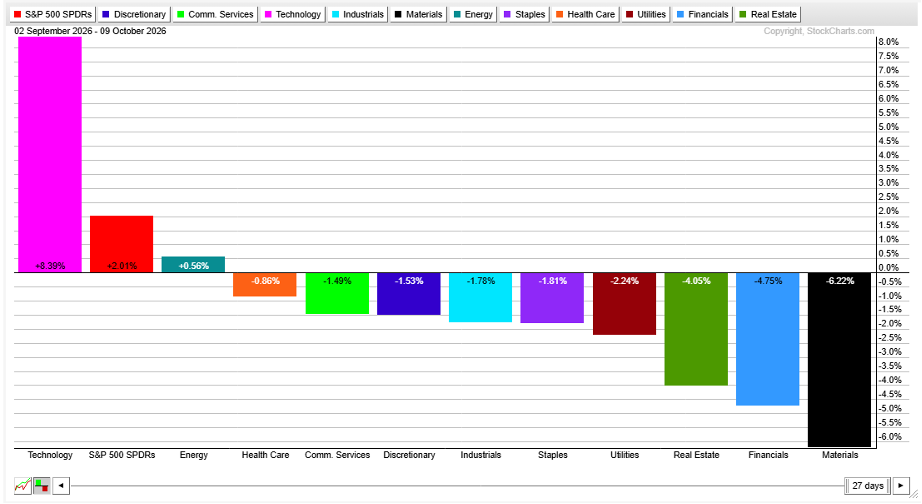Toggle the Health Care legend button
The width and height of the screenshot is (922, 504).
click(x=585, y=14)
